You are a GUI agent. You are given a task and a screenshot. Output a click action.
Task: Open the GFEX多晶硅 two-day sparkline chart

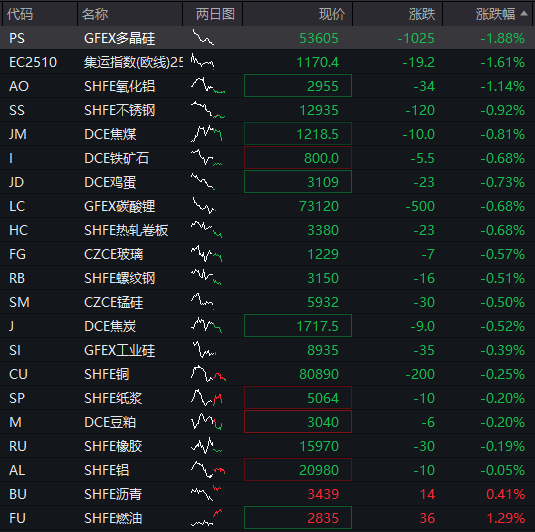pos(203,37)
